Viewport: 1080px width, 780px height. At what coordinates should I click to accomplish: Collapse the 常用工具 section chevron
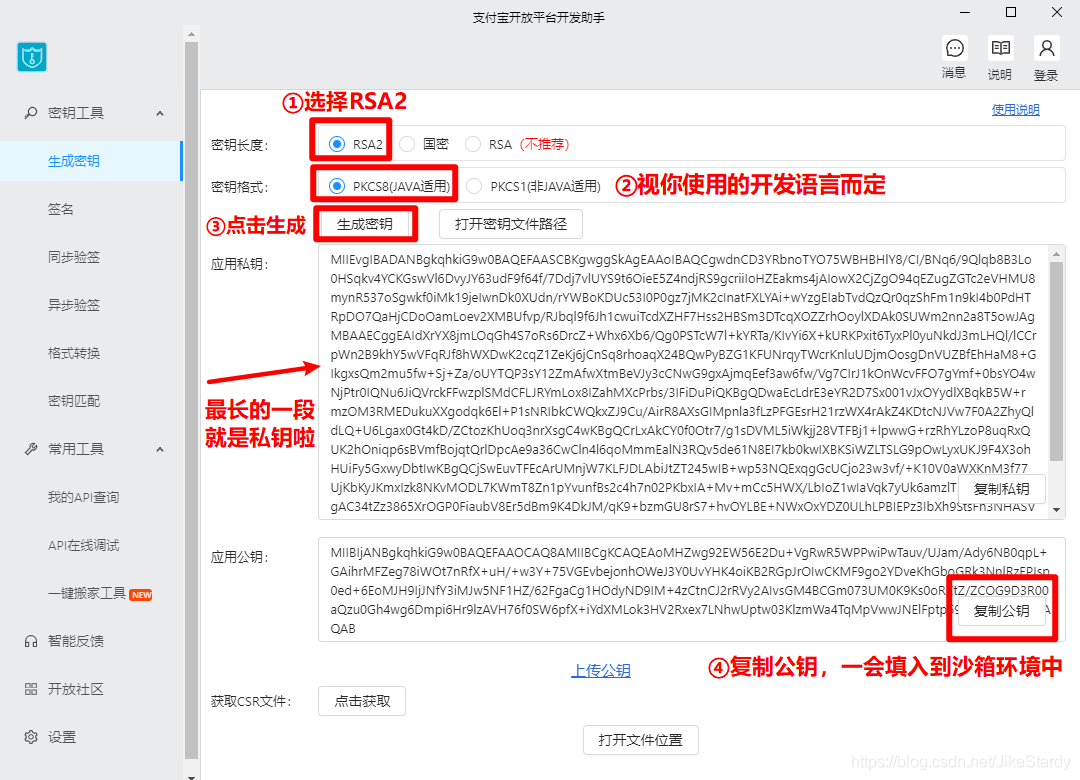pos(160,449)
